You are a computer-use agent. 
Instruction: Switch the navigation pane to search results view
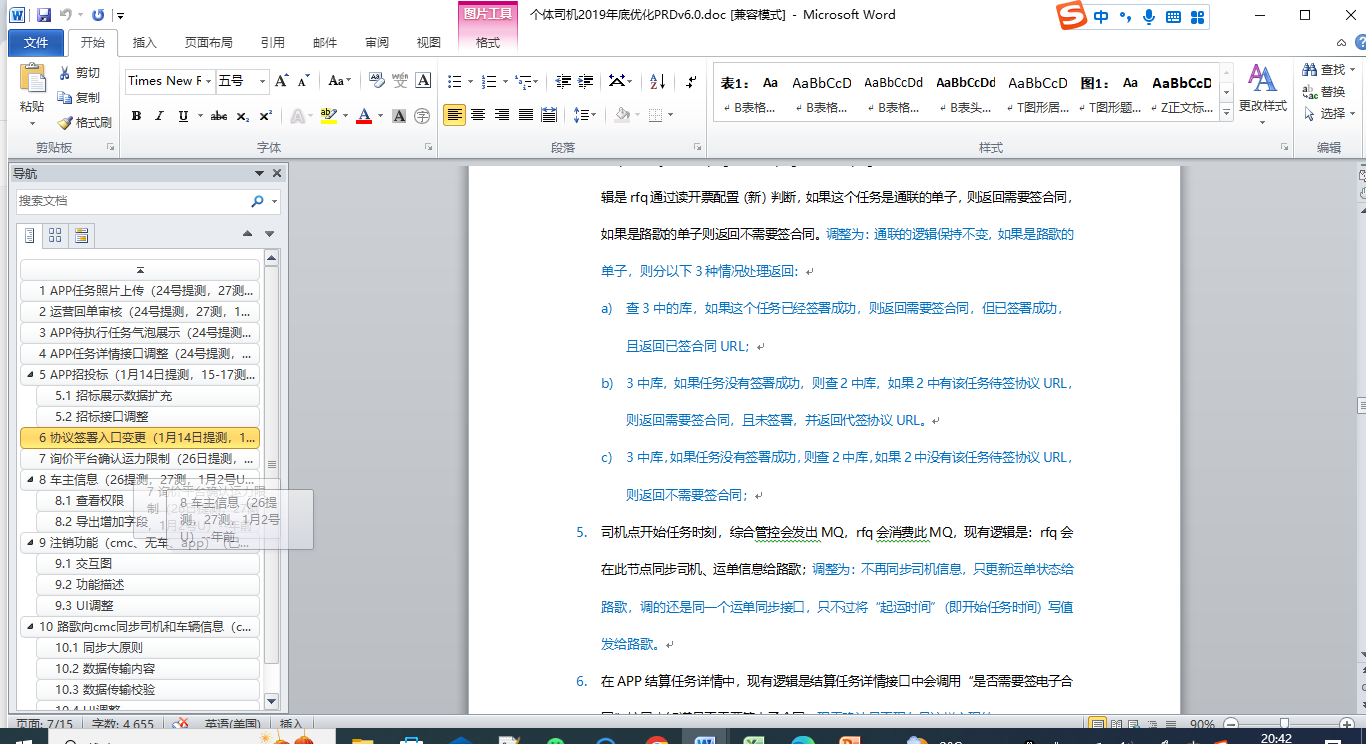(x=82, y=235)
